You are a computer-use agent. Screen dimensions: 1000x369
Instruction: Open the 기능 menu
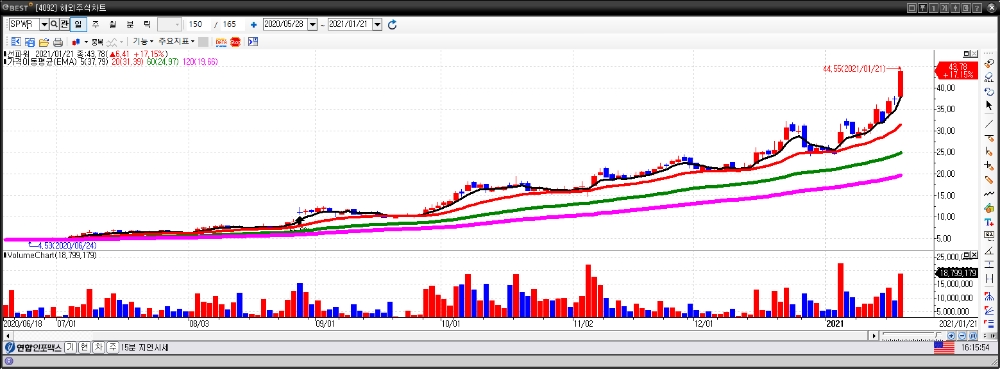point(143,41)
